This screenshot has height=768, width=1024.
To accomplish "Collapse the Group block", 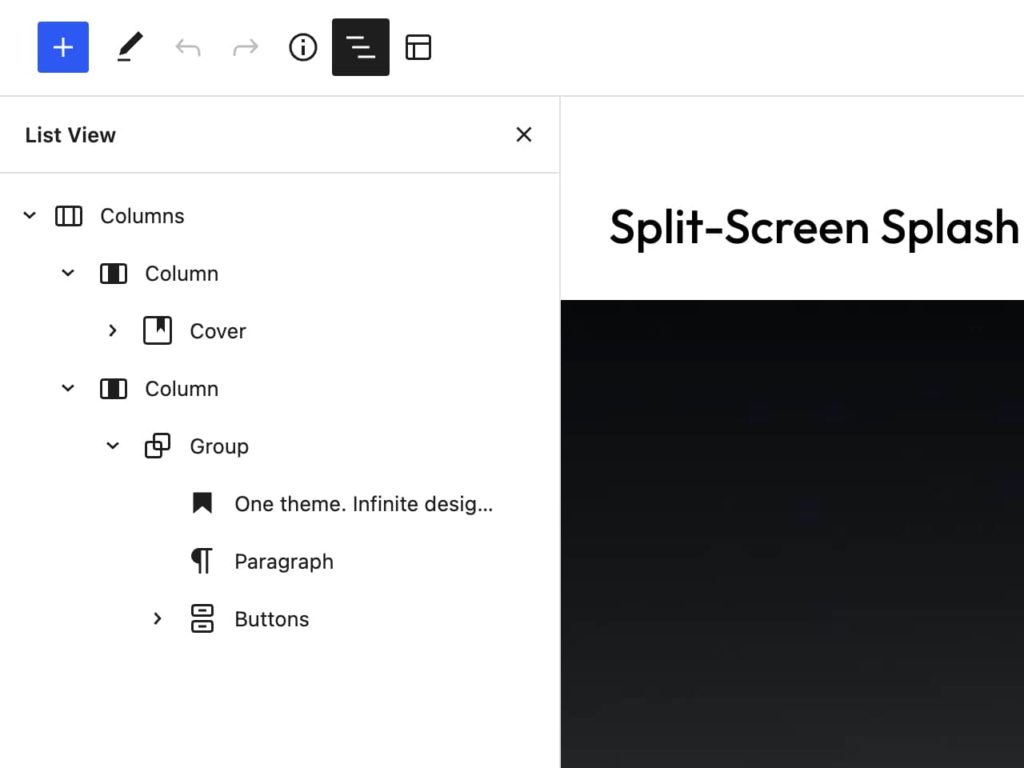I will (112, 446).
